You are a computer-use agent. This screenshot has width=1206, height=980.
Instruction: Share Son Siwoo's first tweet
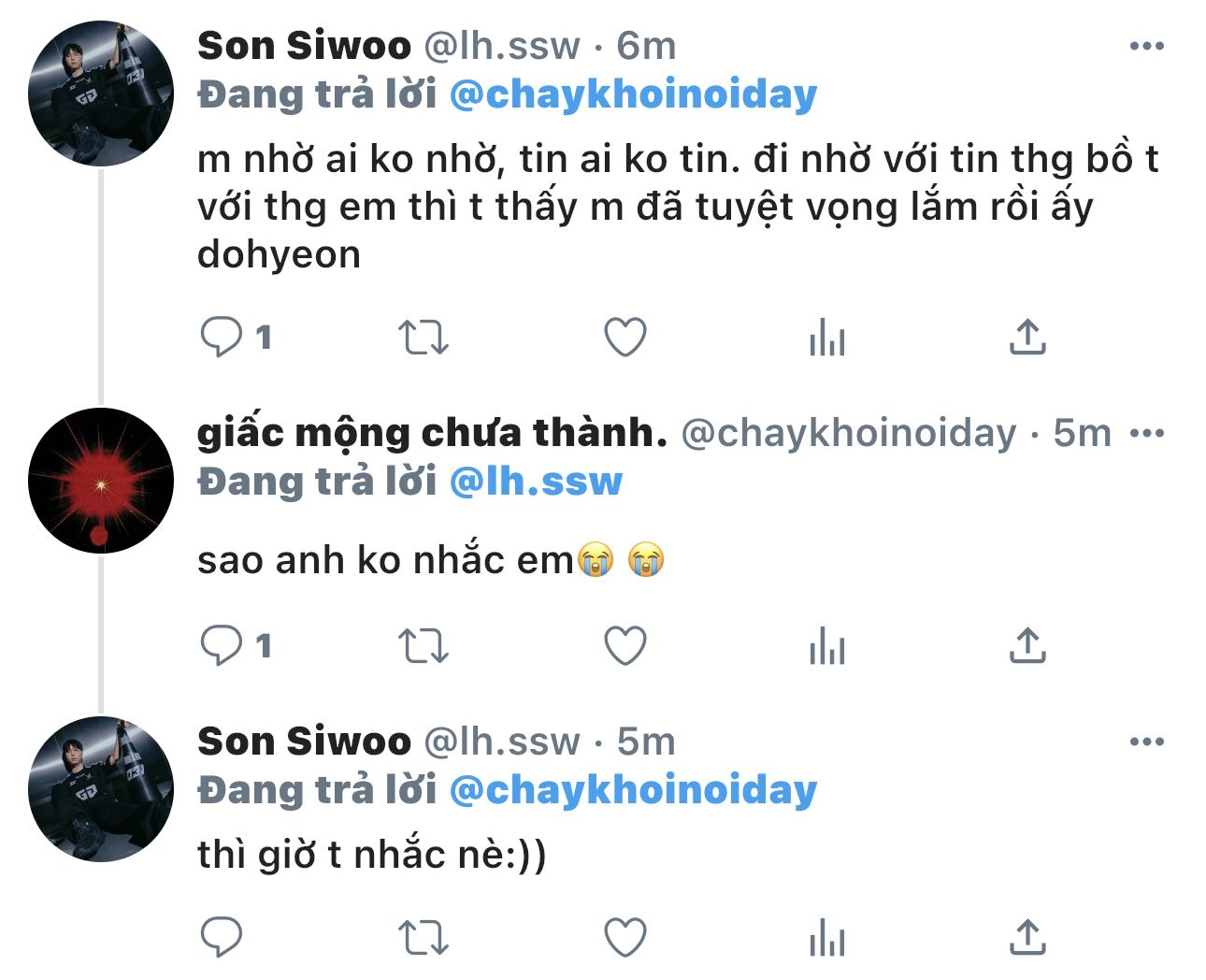[1027, 338]
